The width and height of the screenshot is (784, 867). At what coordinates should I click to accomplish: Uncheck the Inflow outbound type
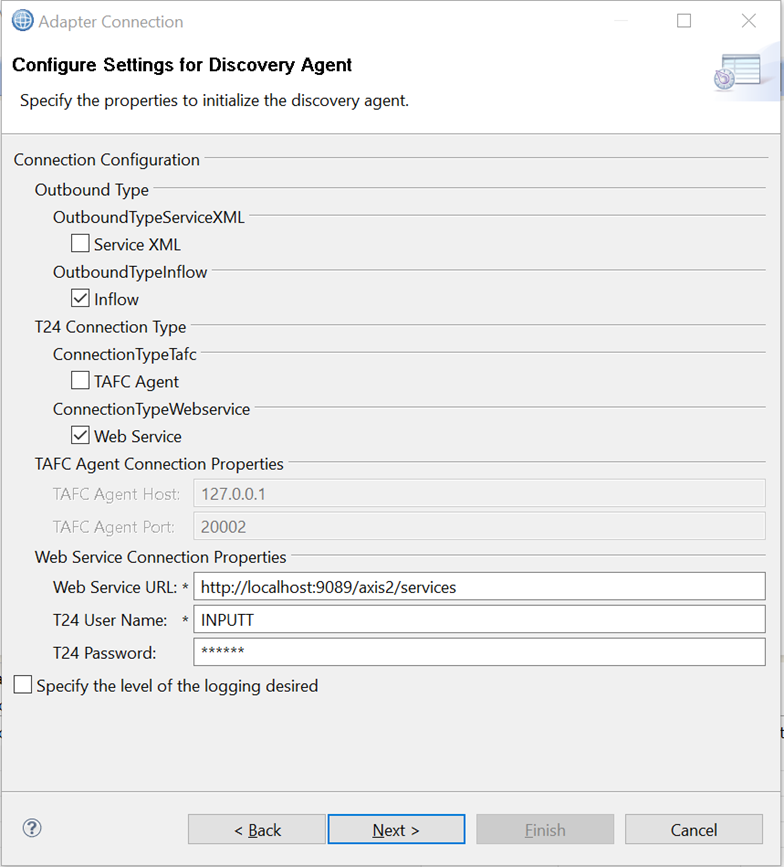80,299
